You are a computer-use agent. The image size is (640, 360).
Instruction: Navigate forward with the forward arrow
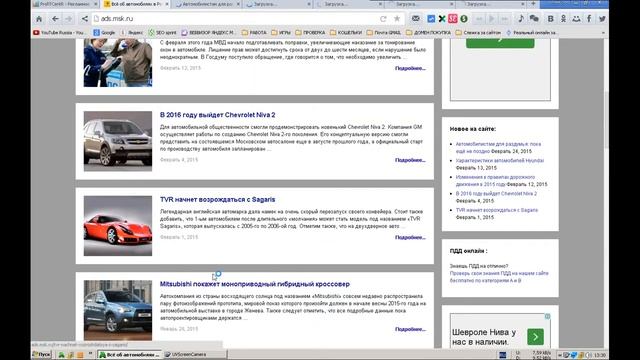69,19
